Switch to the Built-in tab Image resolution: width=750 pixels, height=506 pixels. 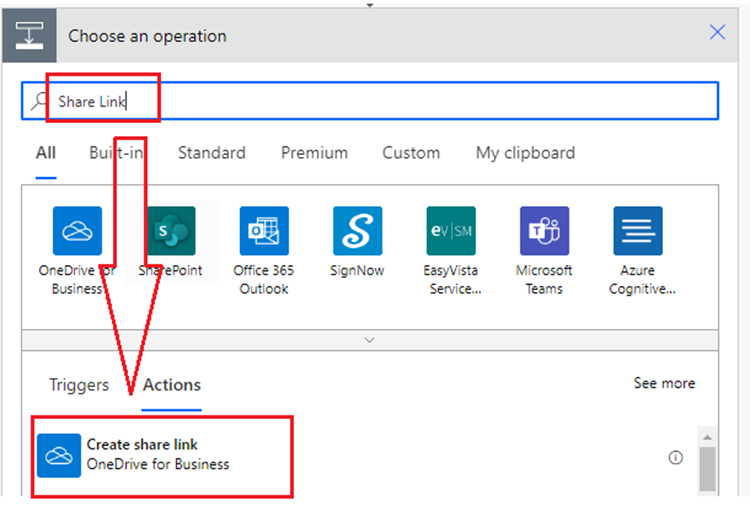click(x=116, y=153)
